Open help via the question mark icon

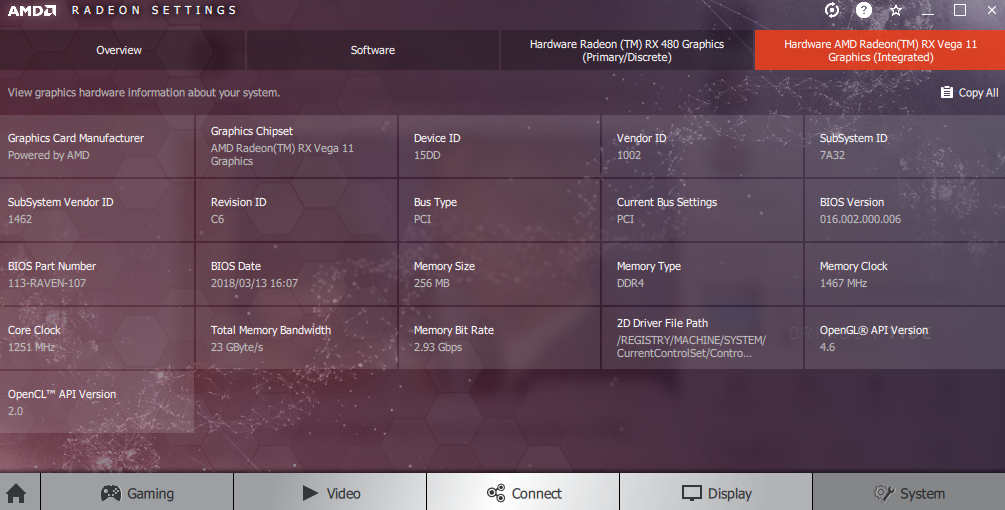point(864,10)
